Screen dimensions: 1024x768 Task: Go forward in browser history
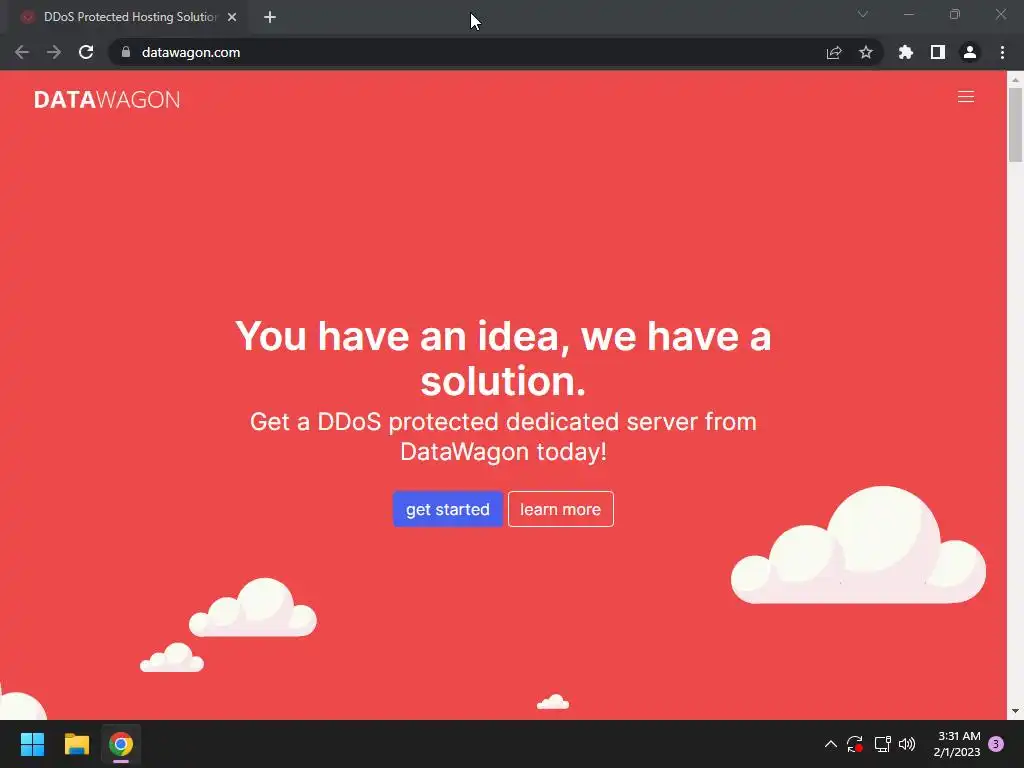point(54,52)
